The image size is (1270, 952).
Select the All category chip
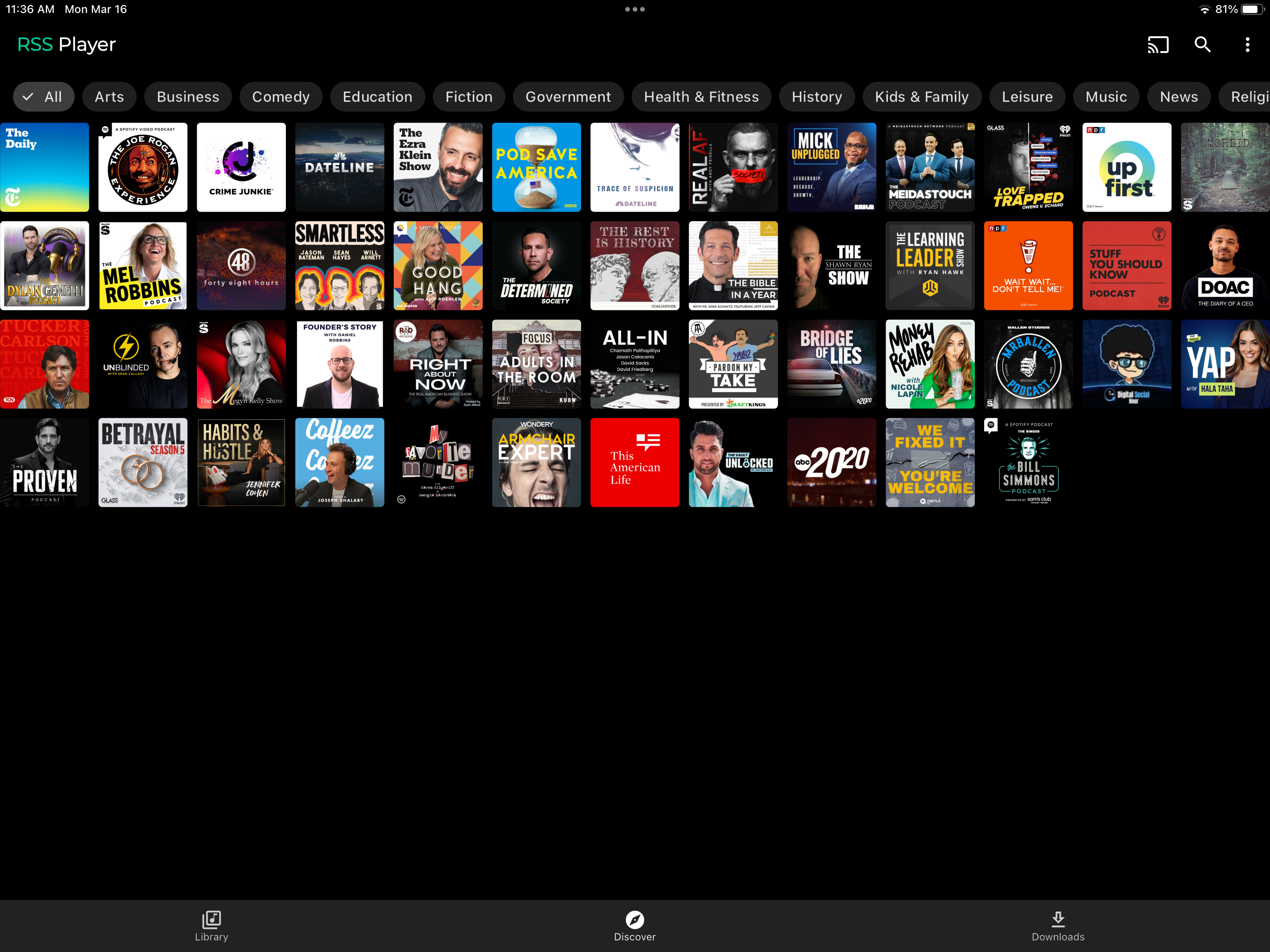(x=44, y=97)
